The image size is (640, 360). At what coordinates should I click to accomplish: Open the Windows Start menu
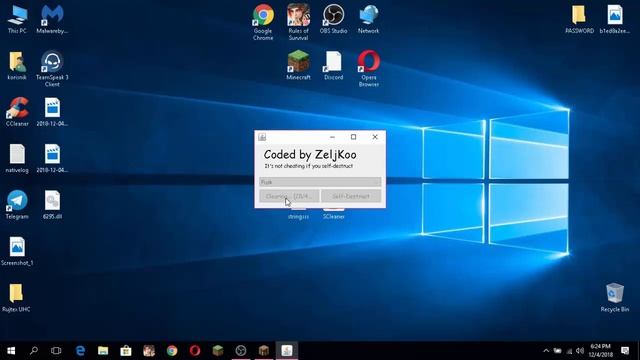(x=11, y=351)
